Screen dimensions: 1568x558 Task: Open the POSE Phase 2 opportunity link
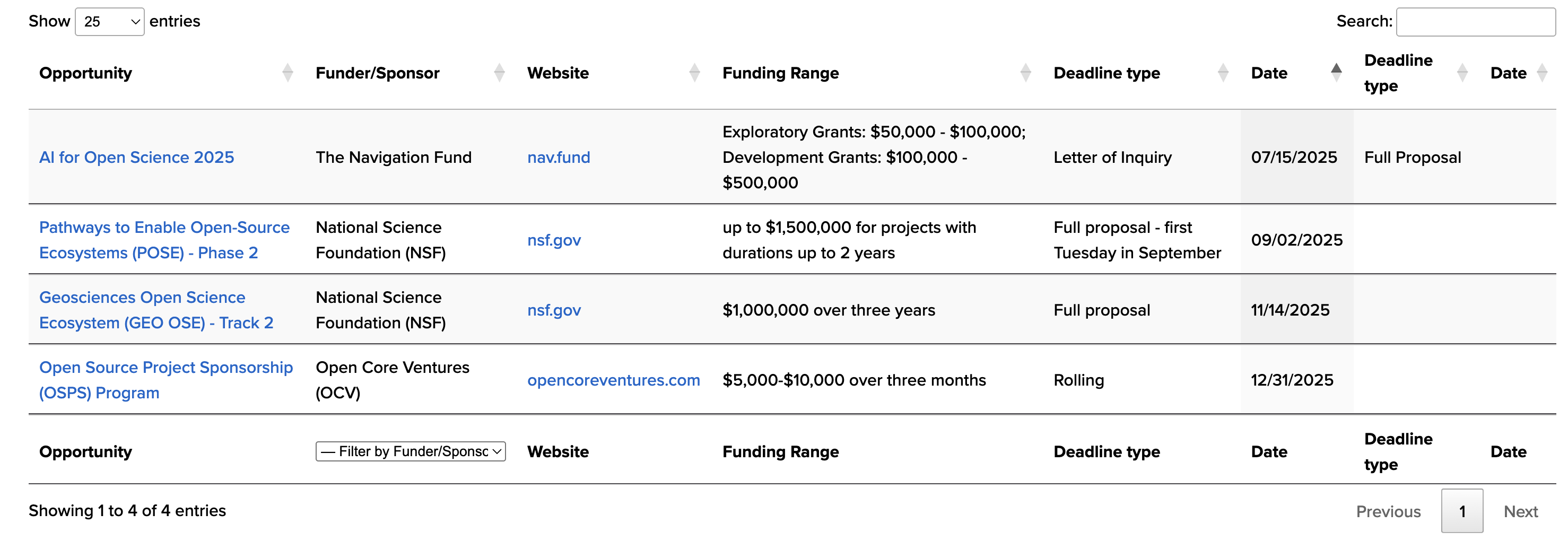(x=164, y=240)
